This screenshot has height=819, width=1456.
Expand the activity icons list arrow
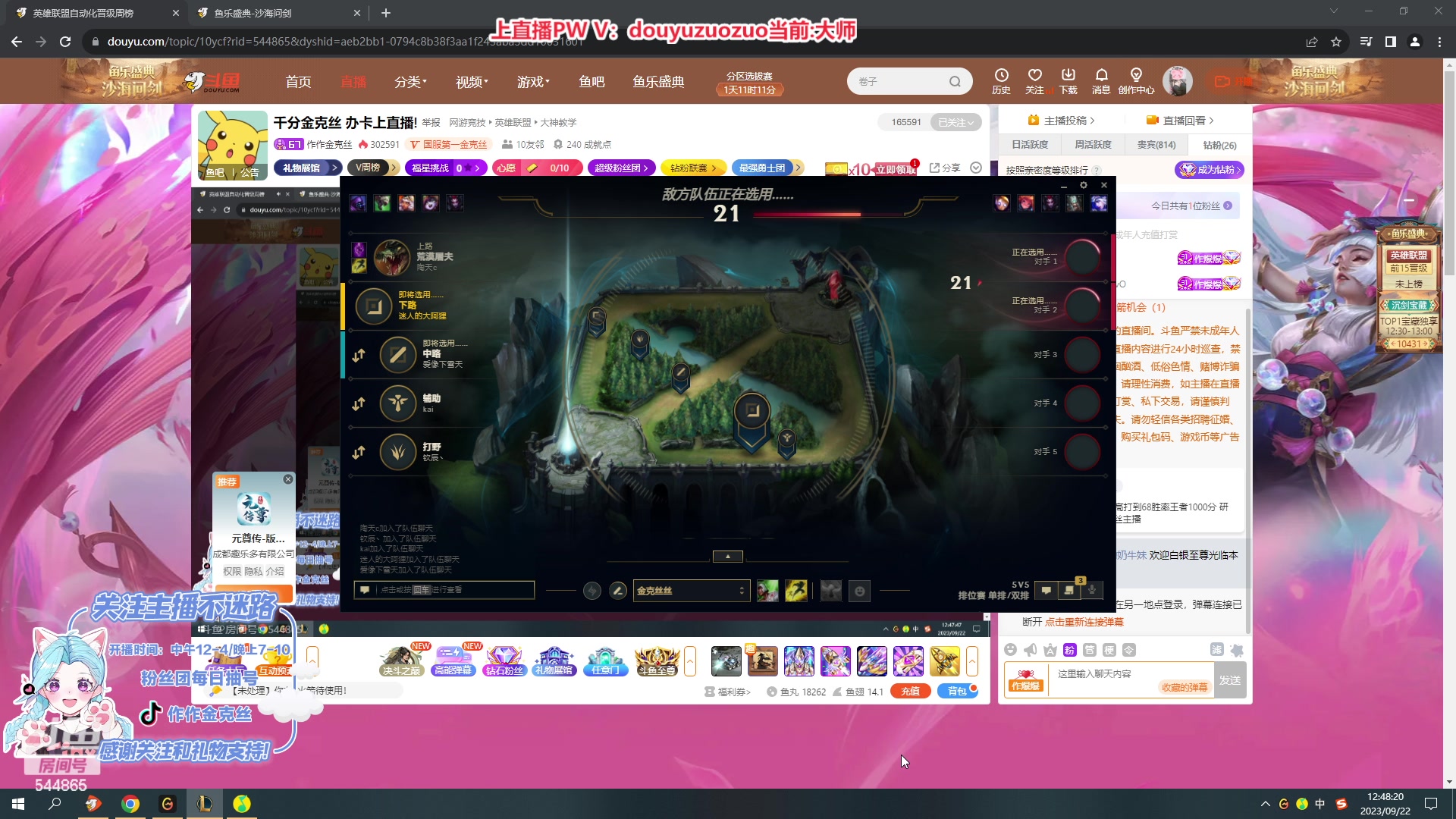[x=690, y=661]
